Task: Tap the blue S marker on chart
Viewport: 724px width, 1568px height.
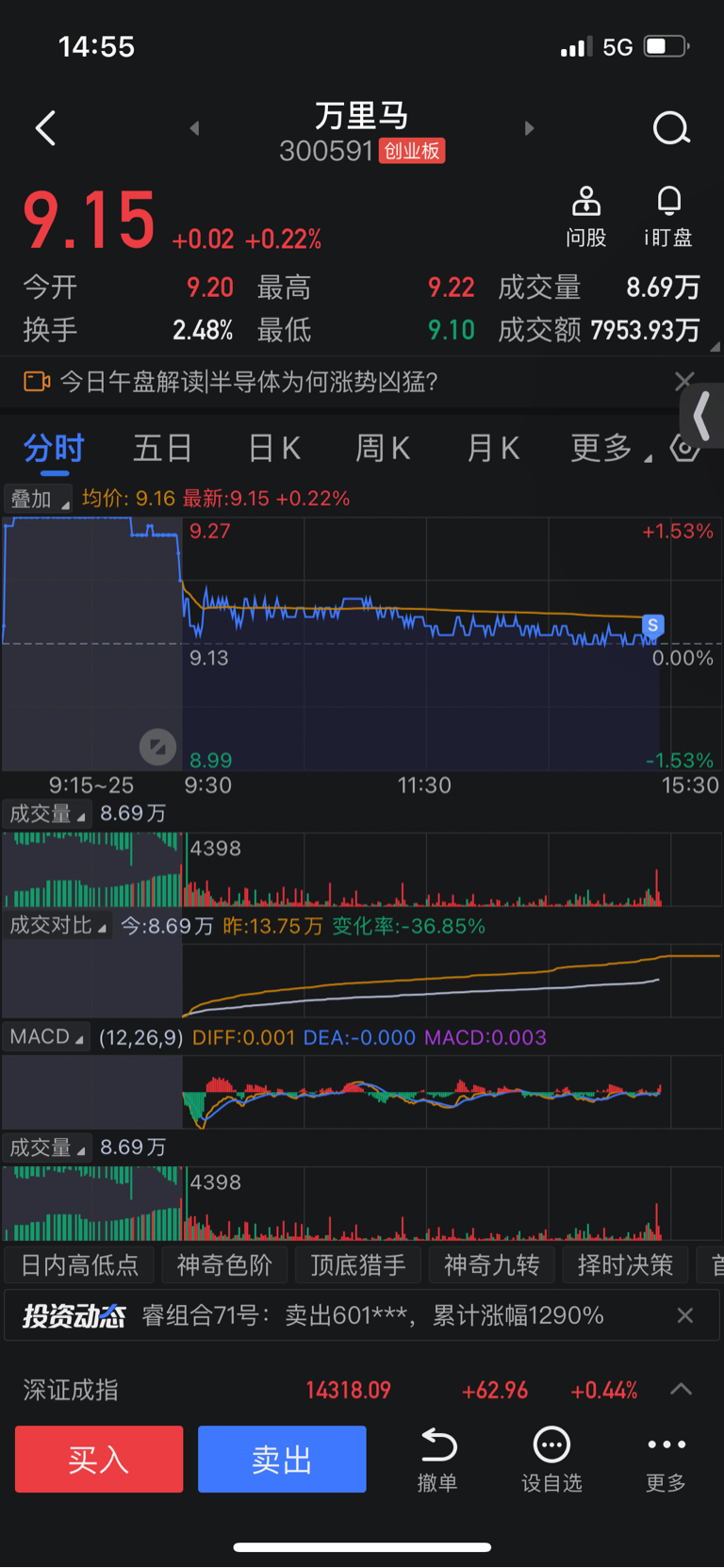Action: pyautogui.click(x=652, y=625)
